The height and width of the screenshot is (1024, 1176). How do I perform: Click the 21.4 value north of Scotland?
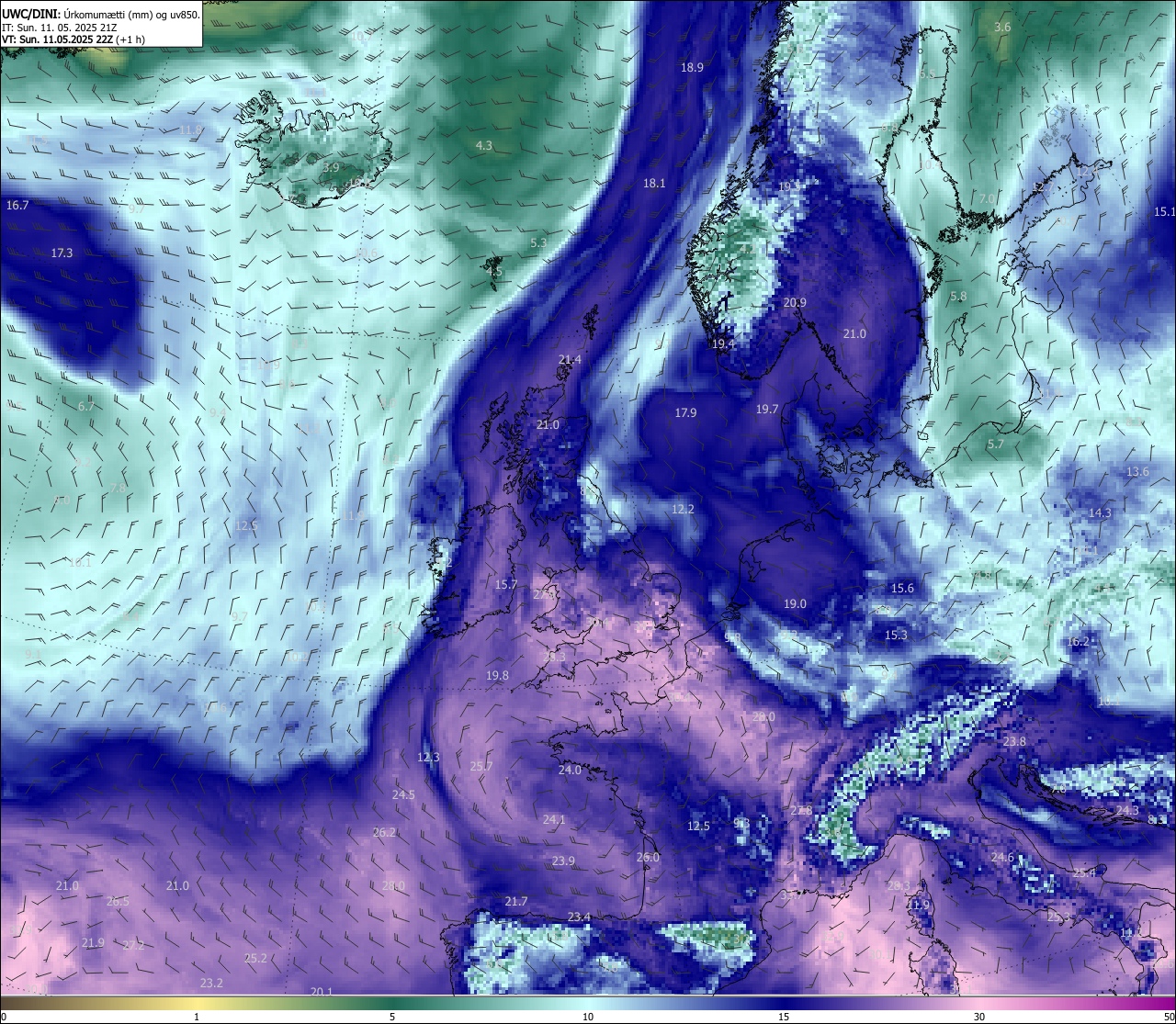click(x=570, y=360)
